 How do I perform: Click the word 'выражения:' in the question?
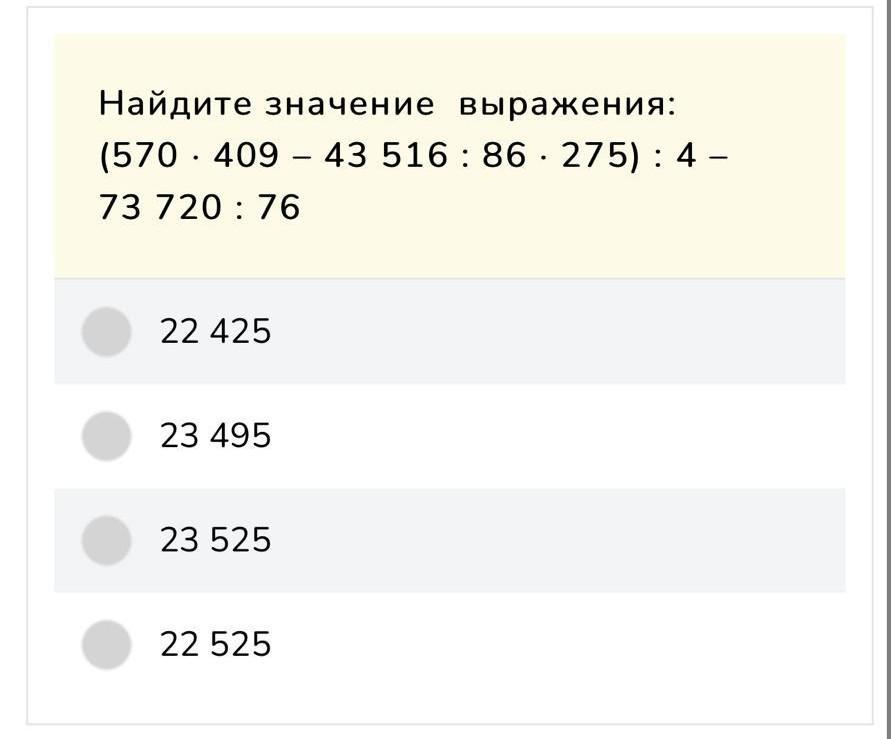pyautogui.click(x=567, y=105)
